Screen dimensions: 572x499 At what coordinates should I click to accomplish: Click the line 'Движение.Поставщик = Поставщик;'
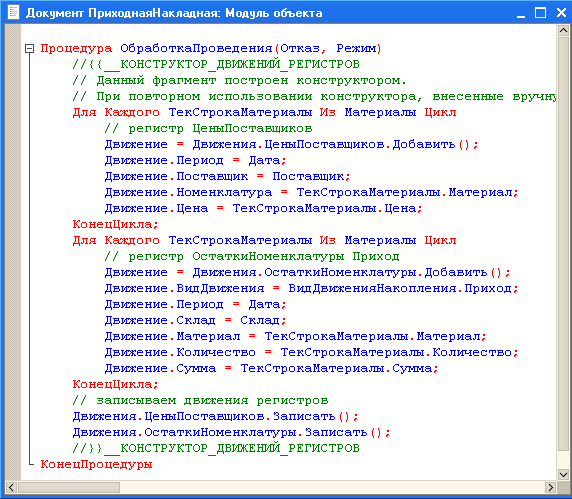pyautogui.click(x=227, y=177)
